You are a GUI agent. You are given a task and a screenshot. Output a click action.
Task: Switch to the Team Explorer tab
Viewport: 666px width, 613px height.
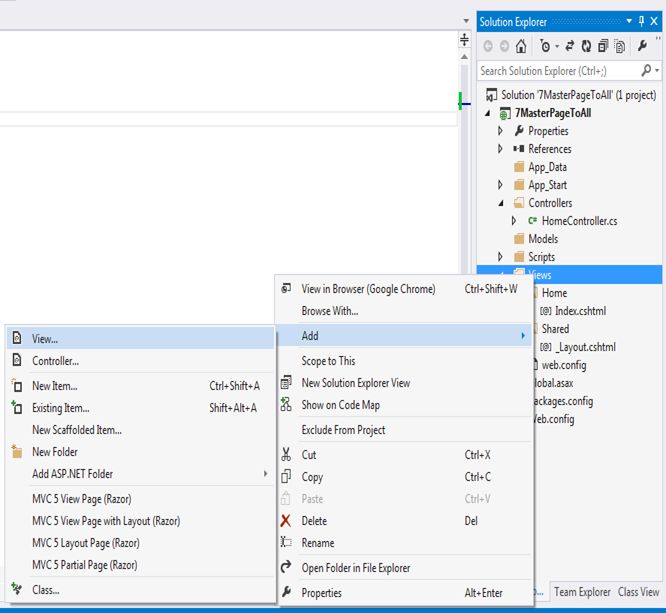(x=582, y=592)
